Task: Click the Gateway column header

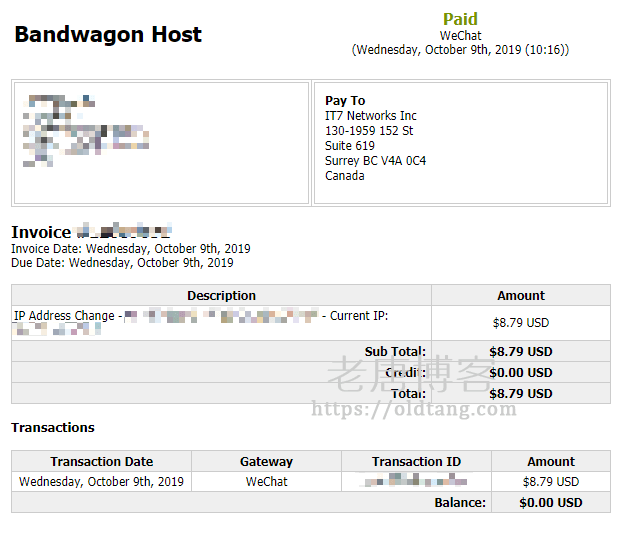Action: 266,462
